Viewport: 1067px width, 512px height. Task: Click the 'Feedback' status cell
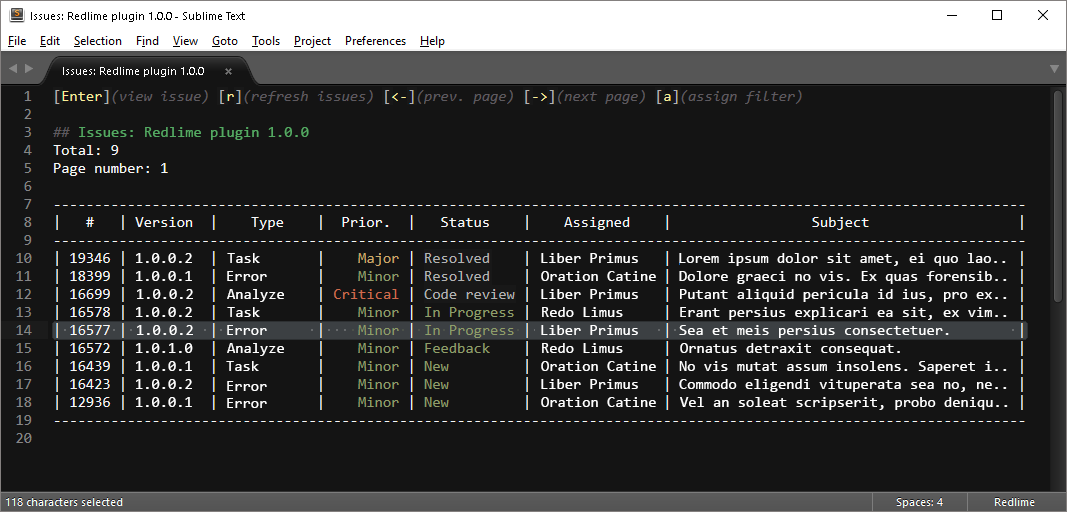tap(457, 349)
